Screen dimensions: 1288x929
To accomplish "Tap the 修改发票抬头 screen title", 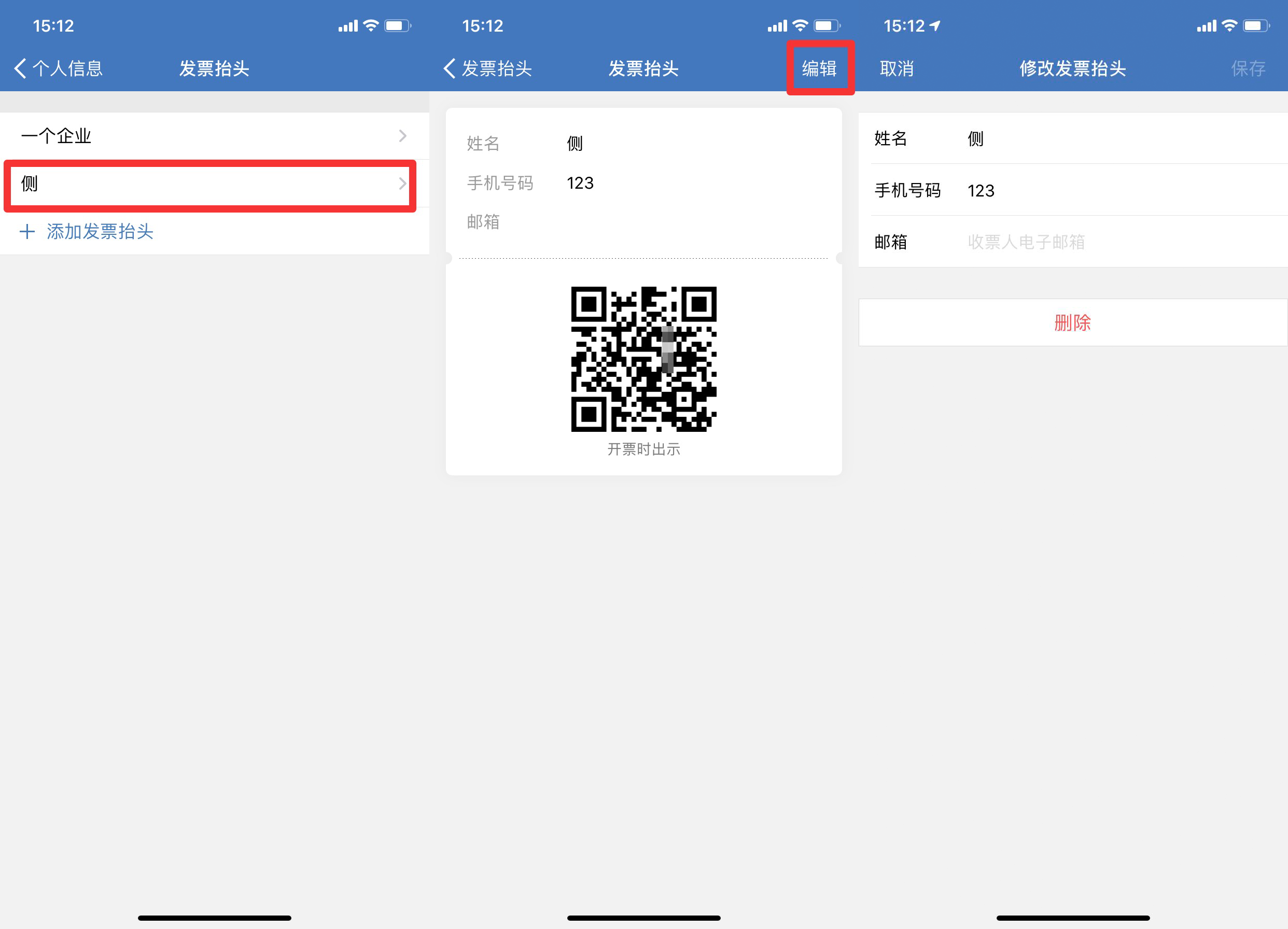I will (1072, 68).
